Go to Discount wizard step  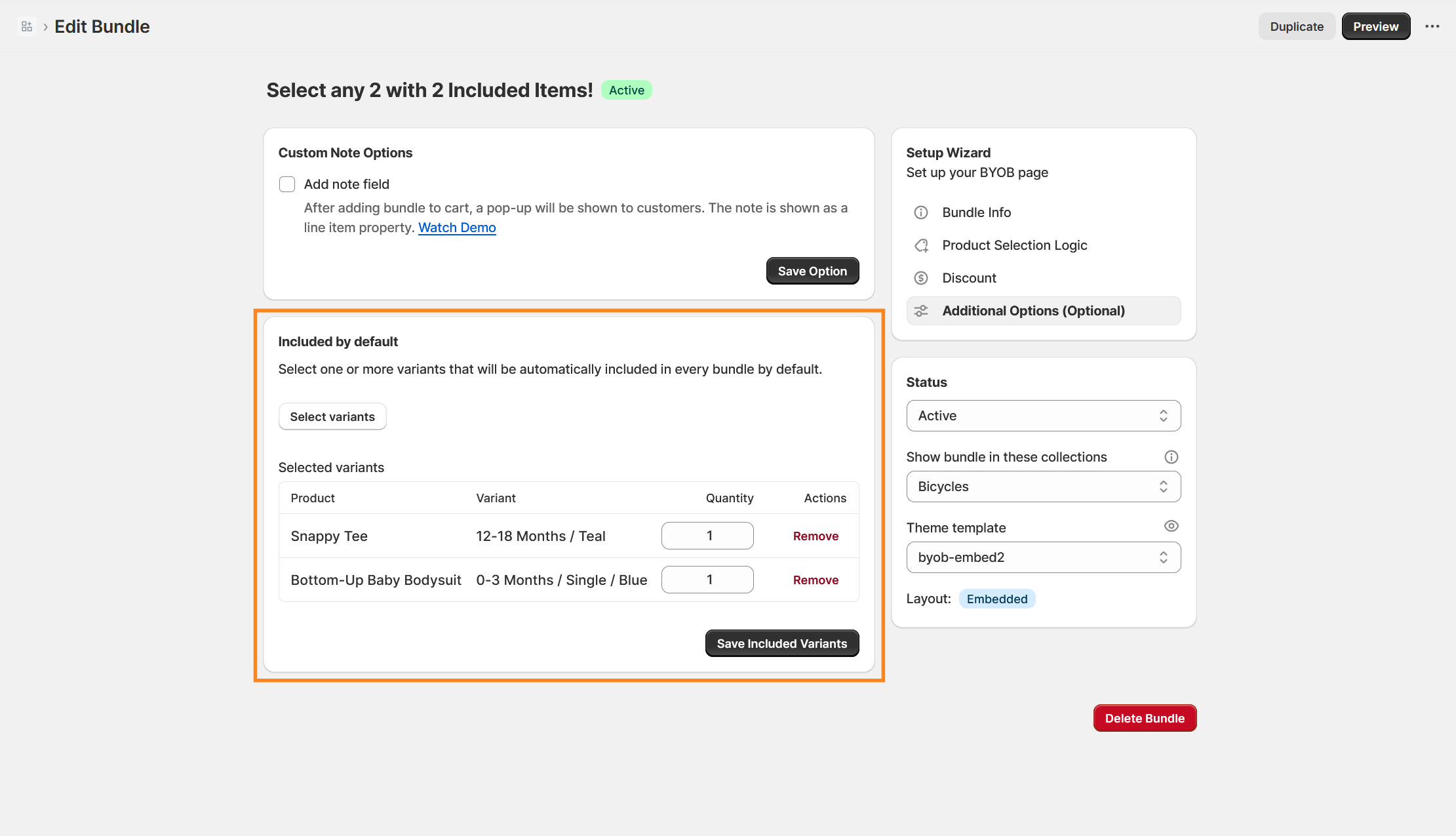click(969, 278)
